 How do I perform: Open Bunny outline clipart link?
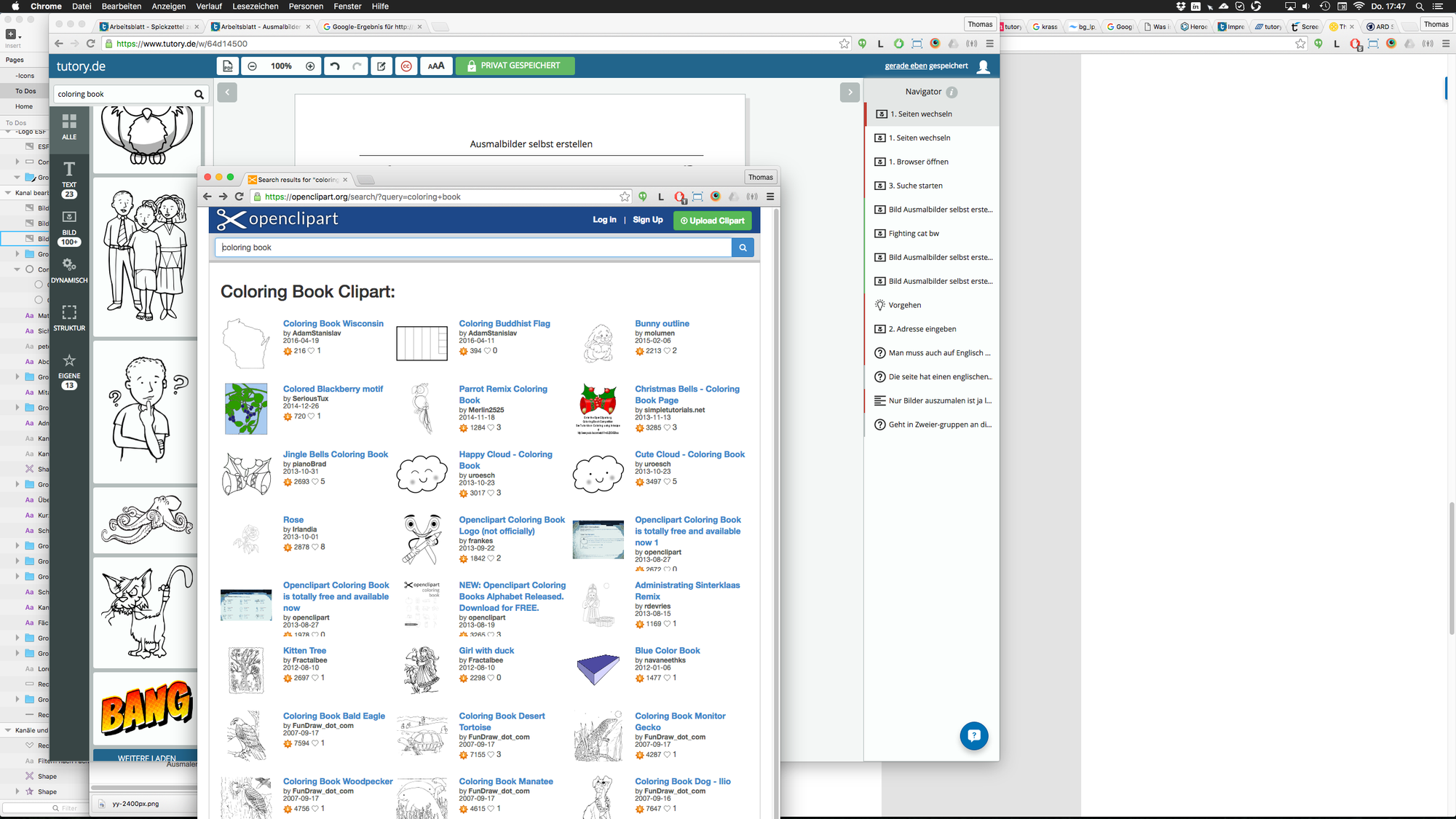click(662, 323)
